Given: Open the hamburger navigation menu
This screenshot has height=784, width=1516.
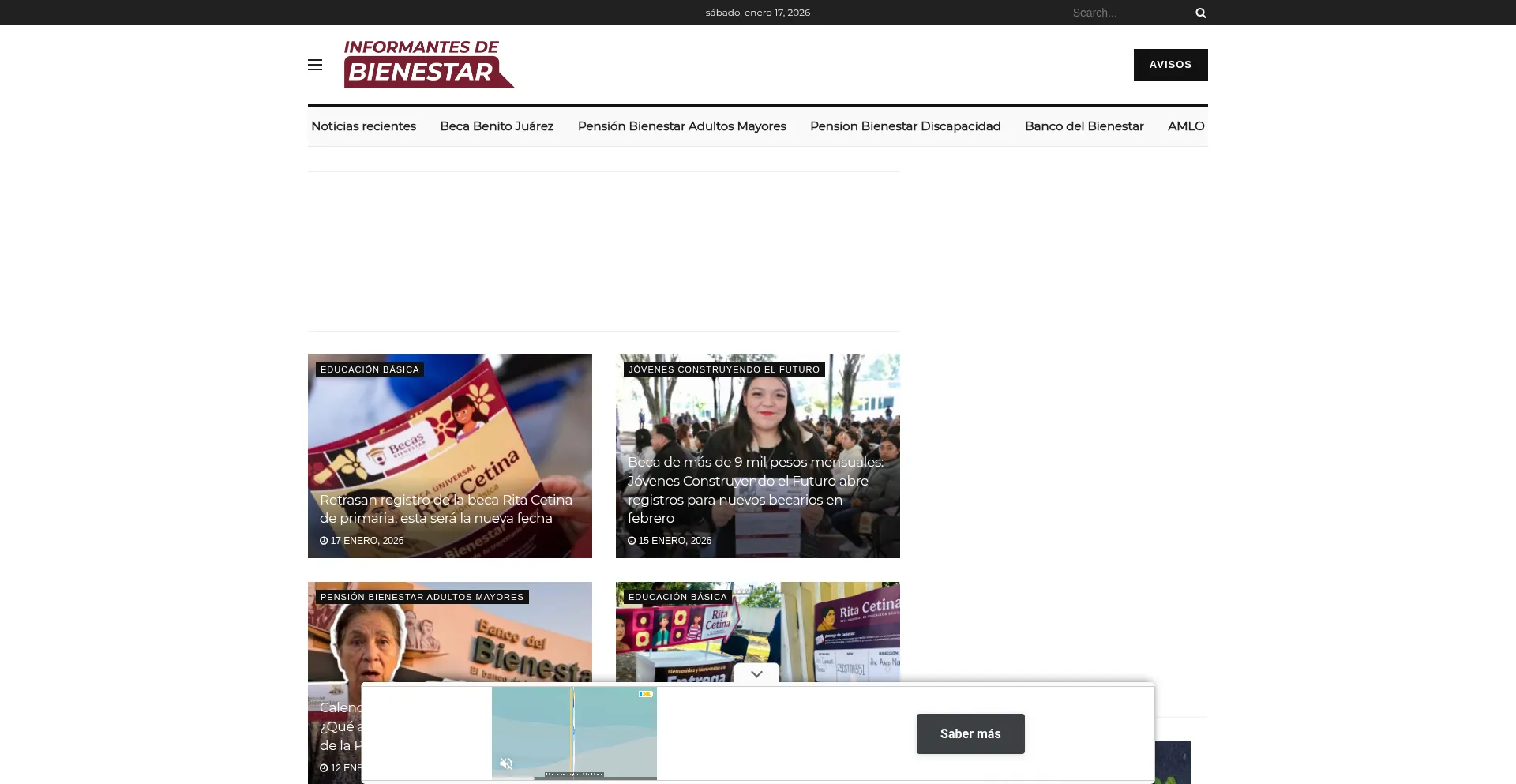Looking at the screenshot, I should pyautogui.click(x=314, y=65).
